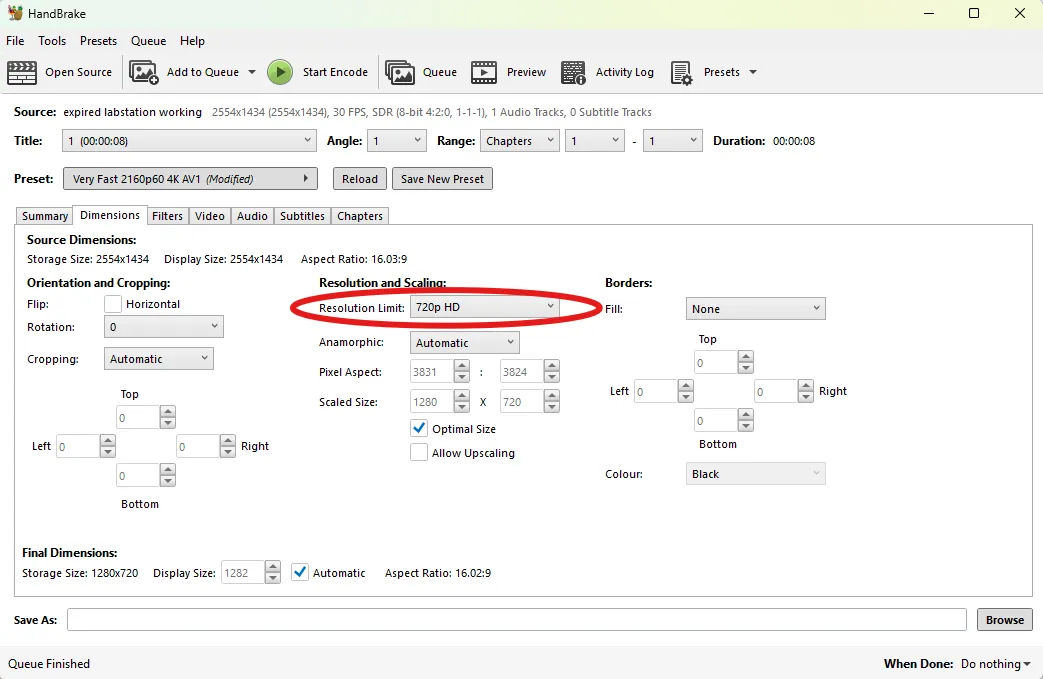This screenshot has height=679, width=1043.
Task: Click the Cropping Left value field
Action: (x=78, y=446)
